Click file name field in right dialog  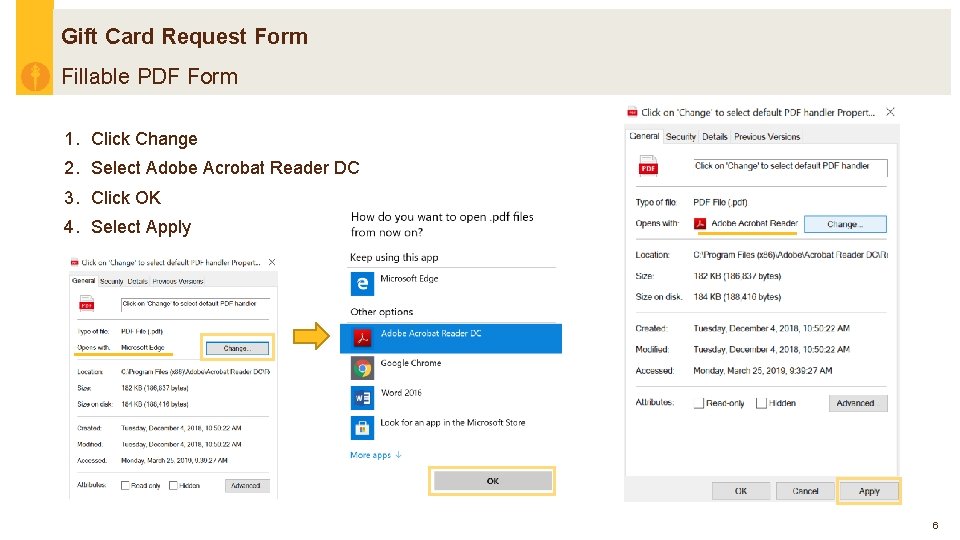click(790, 167)
